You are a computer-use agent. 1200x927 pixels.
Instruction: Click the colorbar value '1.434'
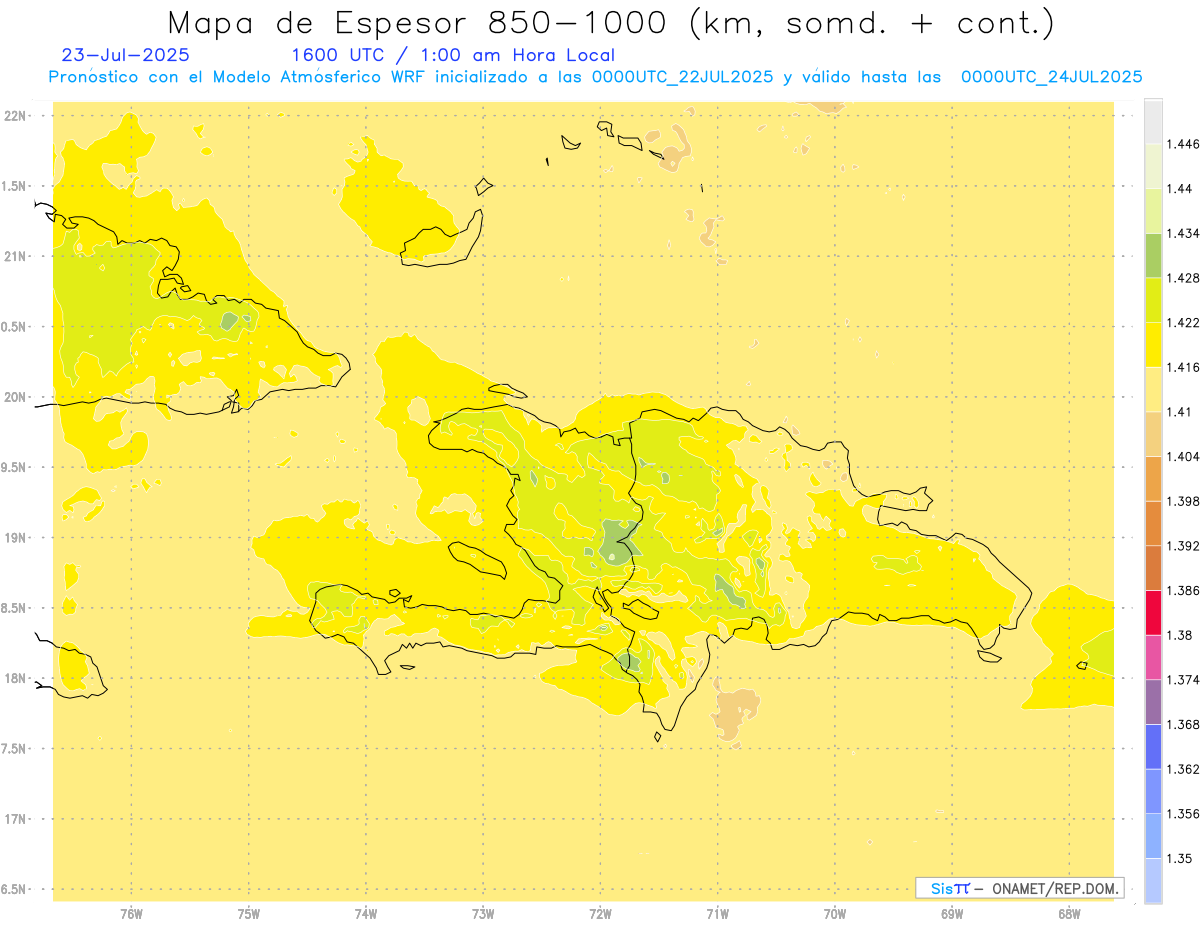(x=1183, y=233)
